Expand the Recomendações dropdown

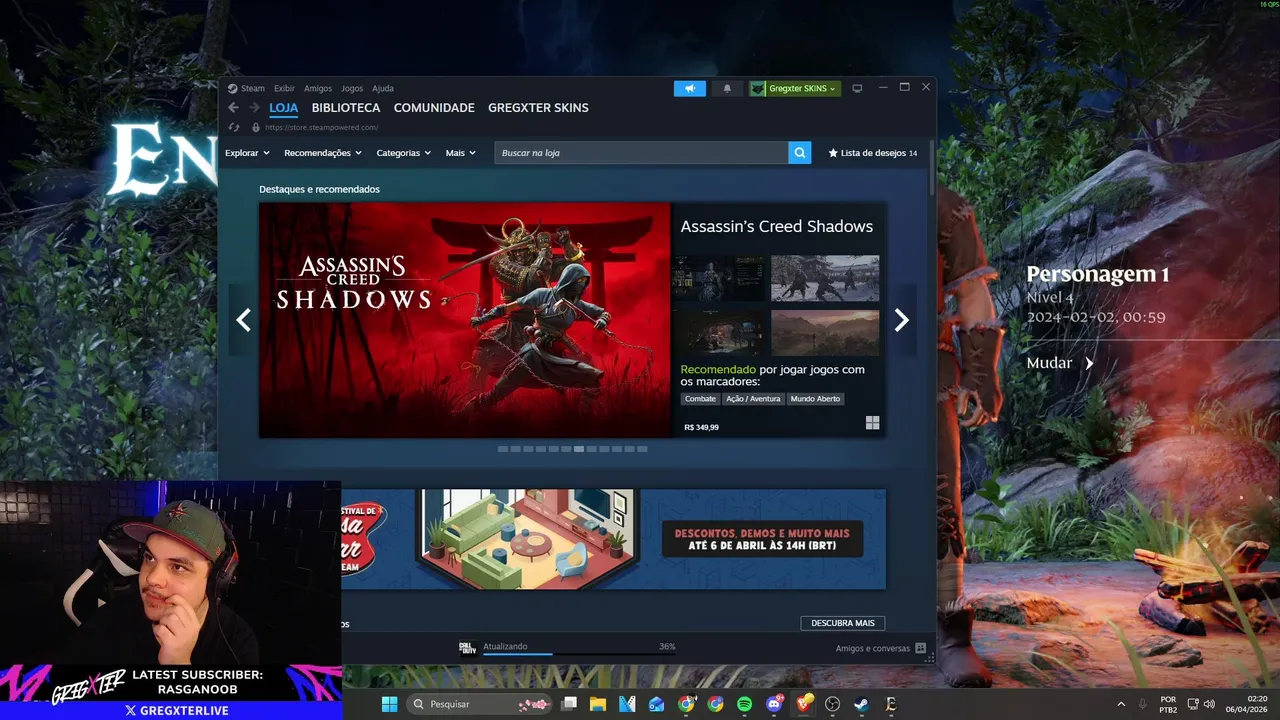pyautogui.click(x=323, y=153)
